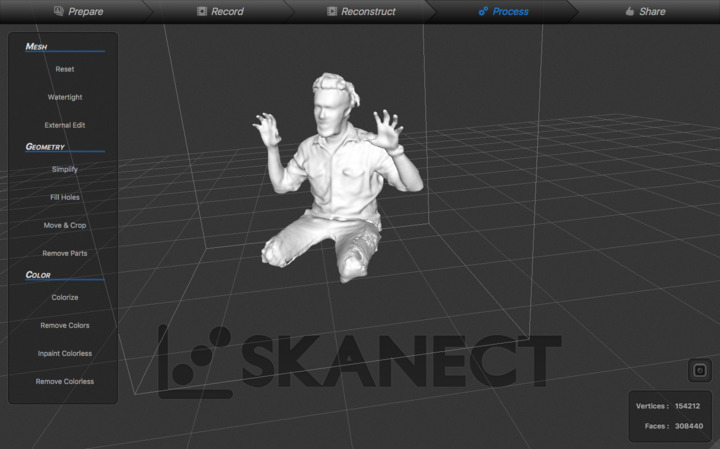Switch to the Prepare tab
Viewport: 720px width, 449px height.
coord(78,11)
